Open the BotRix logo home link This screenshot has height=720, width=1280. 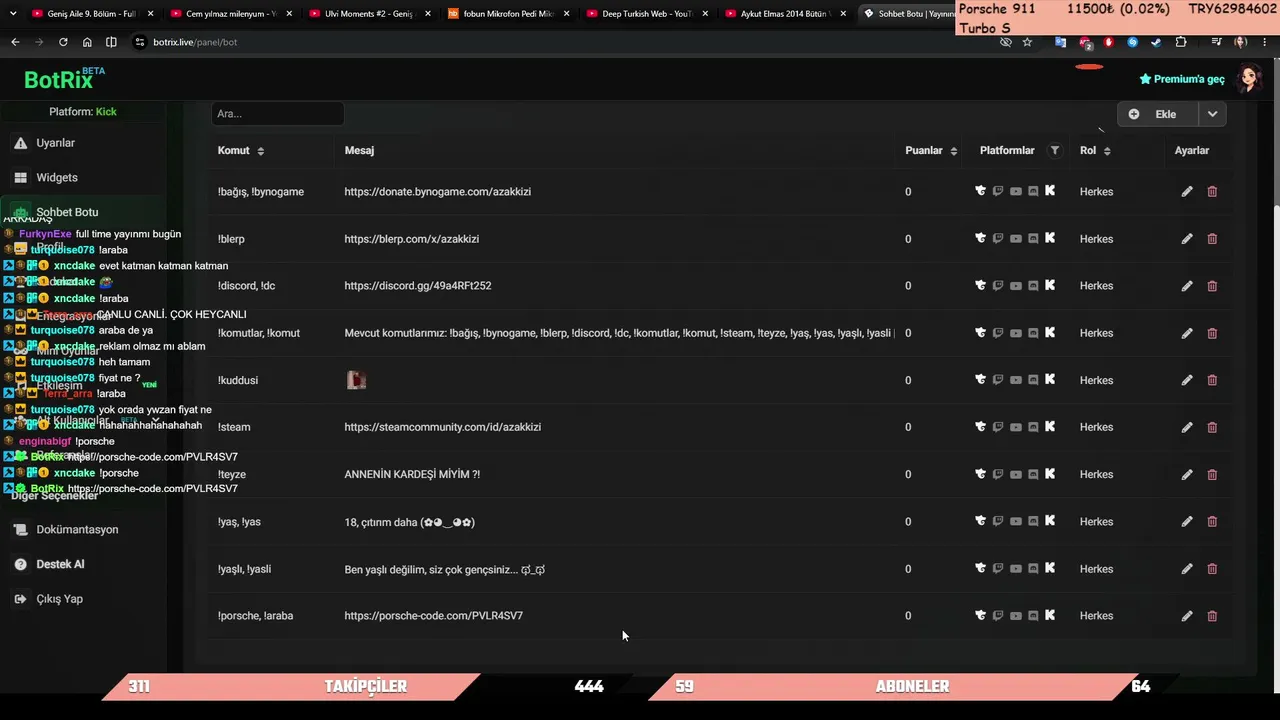tap(63, 79)
